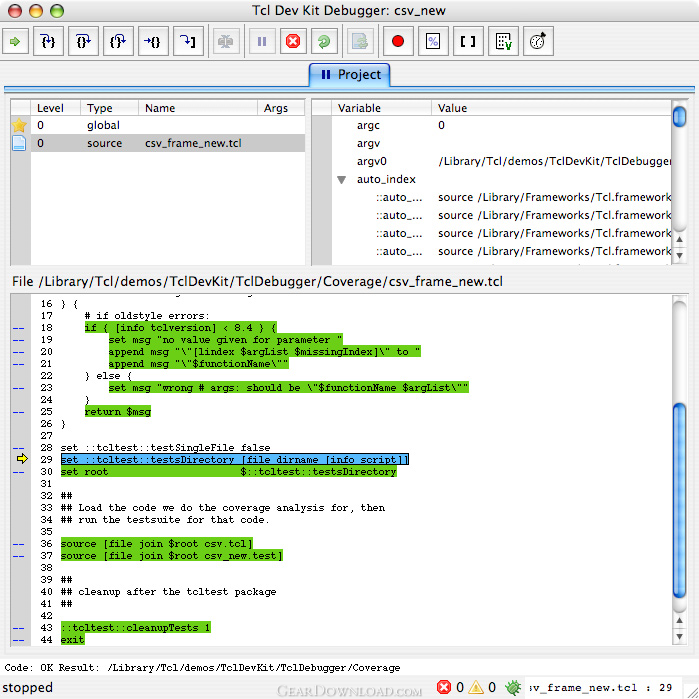Image resolution: width=699 pixels, height=699 pixels.
Task: Open the Breakpoints window via red dot icon
Action: click(398, 41)
